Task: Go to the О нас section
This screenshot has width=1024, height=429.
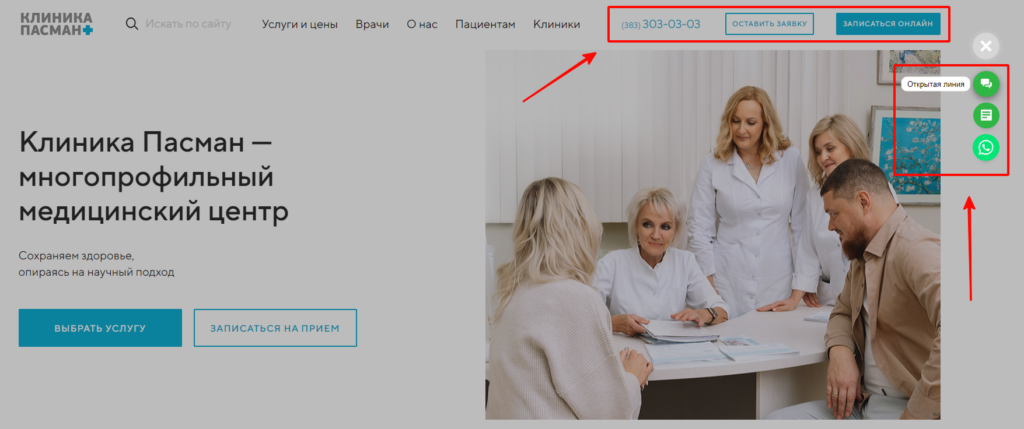Action: click(422, 25)
